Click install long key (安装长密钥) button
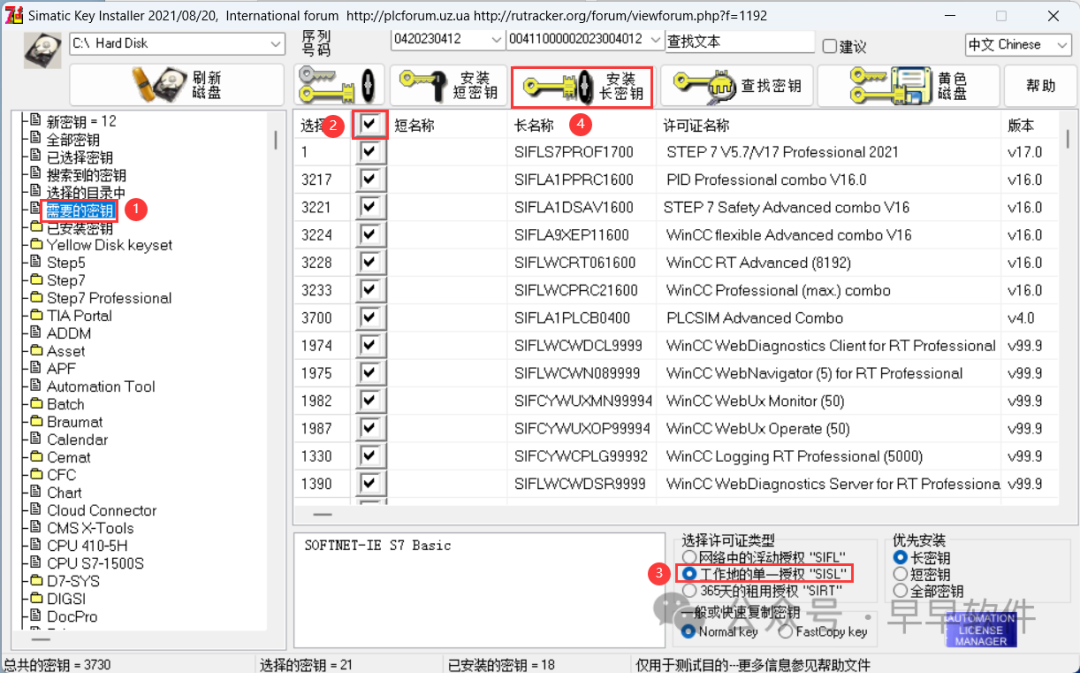Screen dimensions: 1080x673 click(x=582, y=87)
